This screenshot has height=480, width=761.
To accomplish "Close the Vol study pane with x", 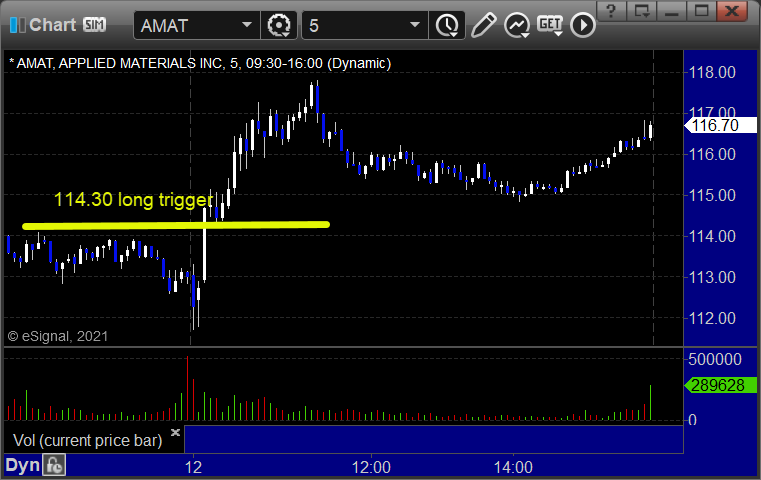I will [175, 432].
